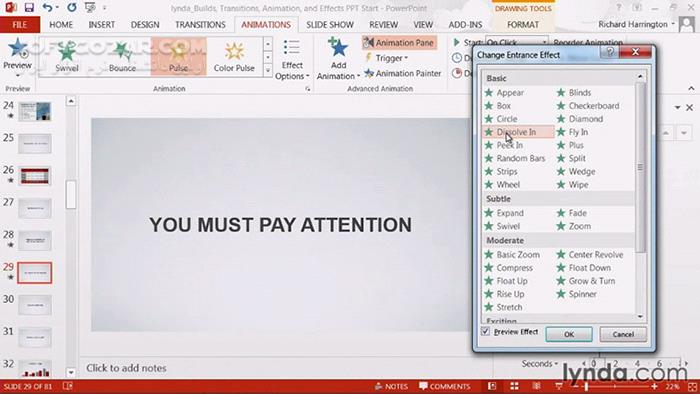Viewport: 700px width, 394px height.
Task: Open the FILE tab
Action: (20, 25)
